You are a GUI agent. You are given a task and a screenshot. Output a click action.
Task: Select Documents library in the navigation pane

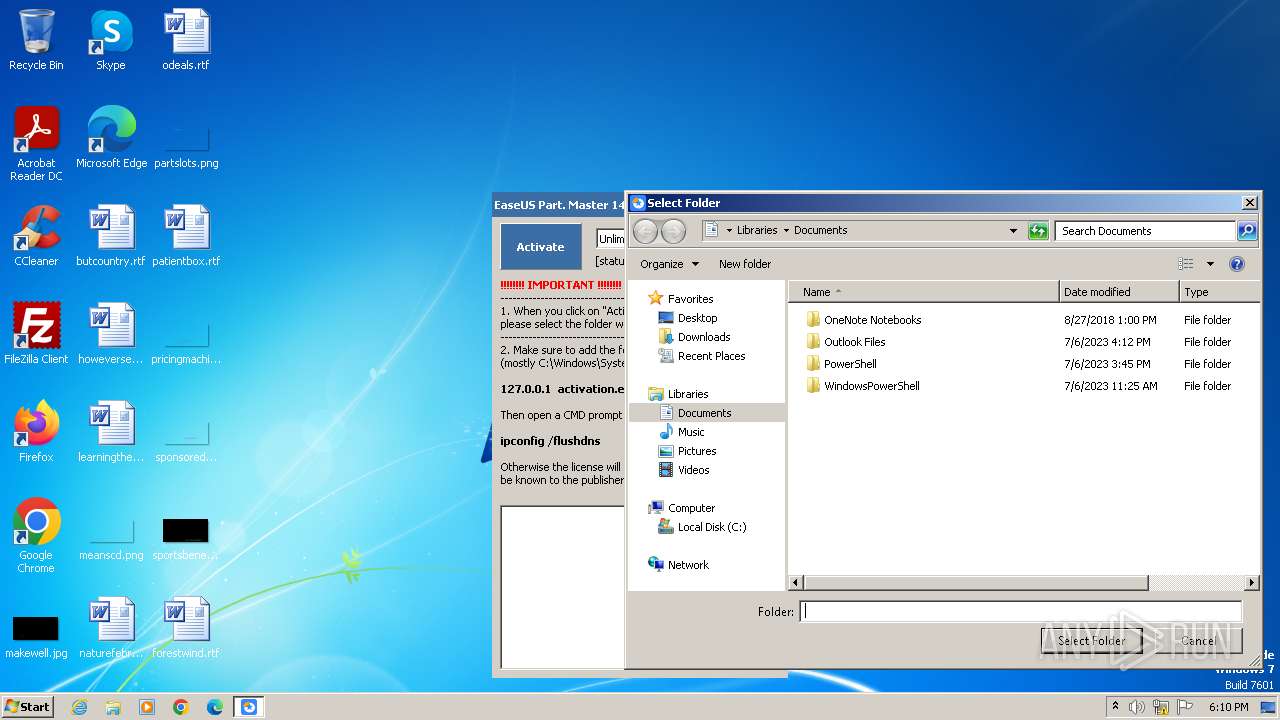pos(704,413)
